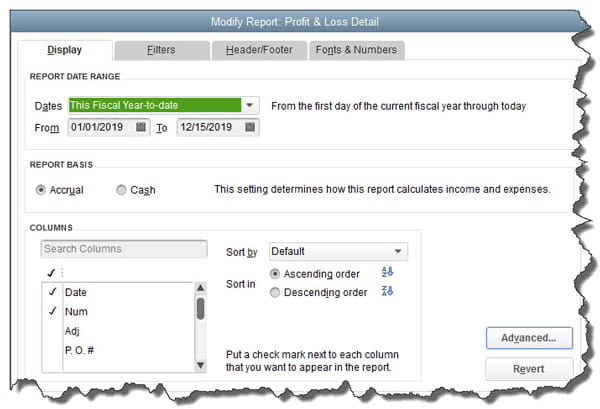Click the Advanced button
Image resolution: width=600 pixels, height=409 pixels.
(528, 336)
